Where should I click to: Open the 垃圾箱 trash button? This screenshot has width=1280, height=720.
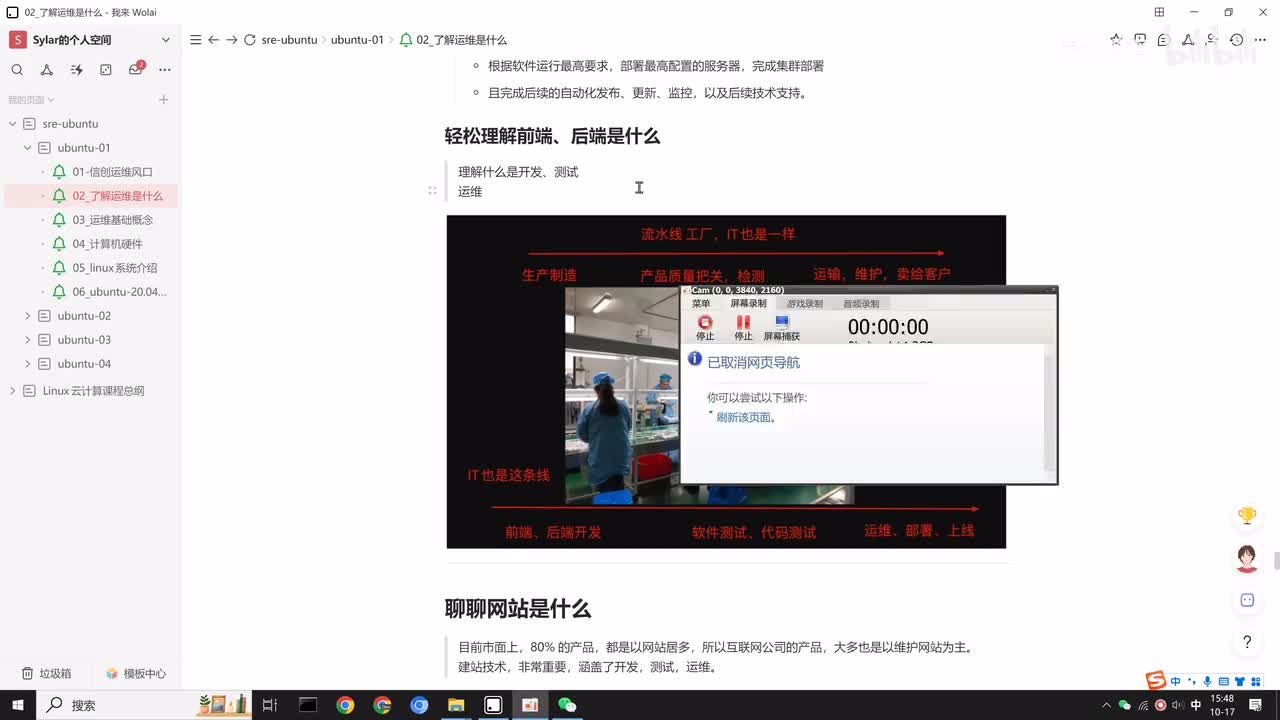point(47,674)
